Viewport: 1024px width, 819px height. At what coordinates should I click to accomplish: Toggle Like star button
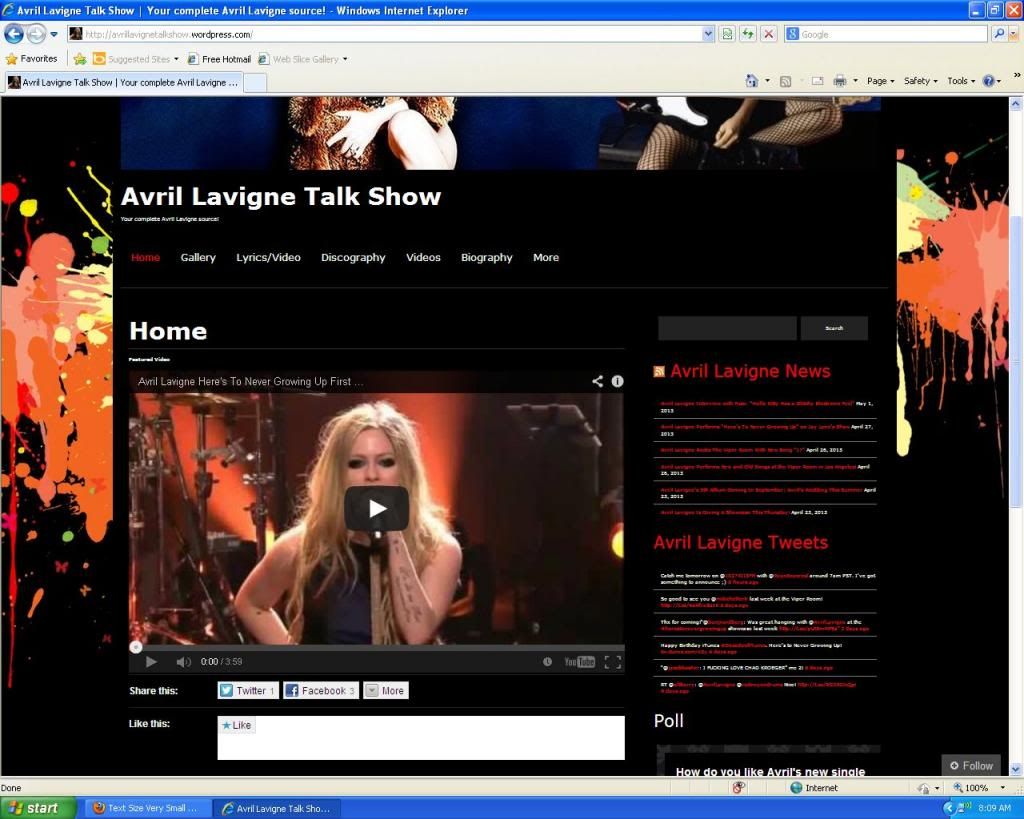pos(237,725)
